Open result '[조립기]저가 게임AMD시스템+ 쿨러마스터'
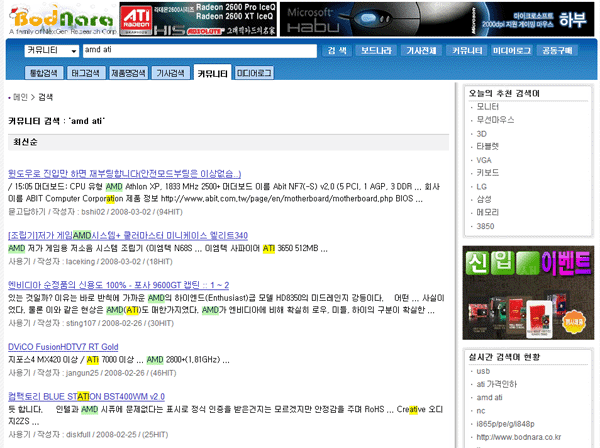This screenshot has height=448, width=600. coord(128,235)
